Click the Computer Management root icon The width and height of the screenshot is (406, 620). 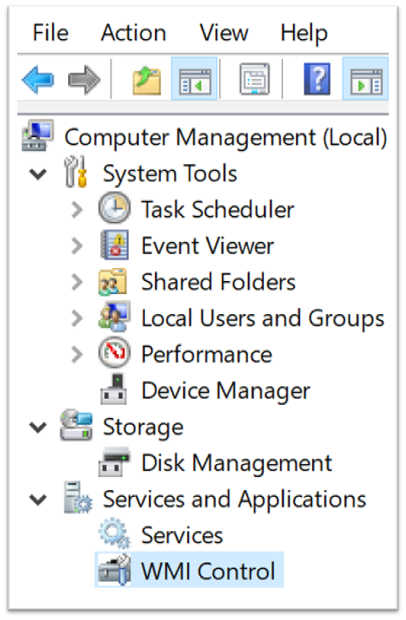click(x=38, y=136)
